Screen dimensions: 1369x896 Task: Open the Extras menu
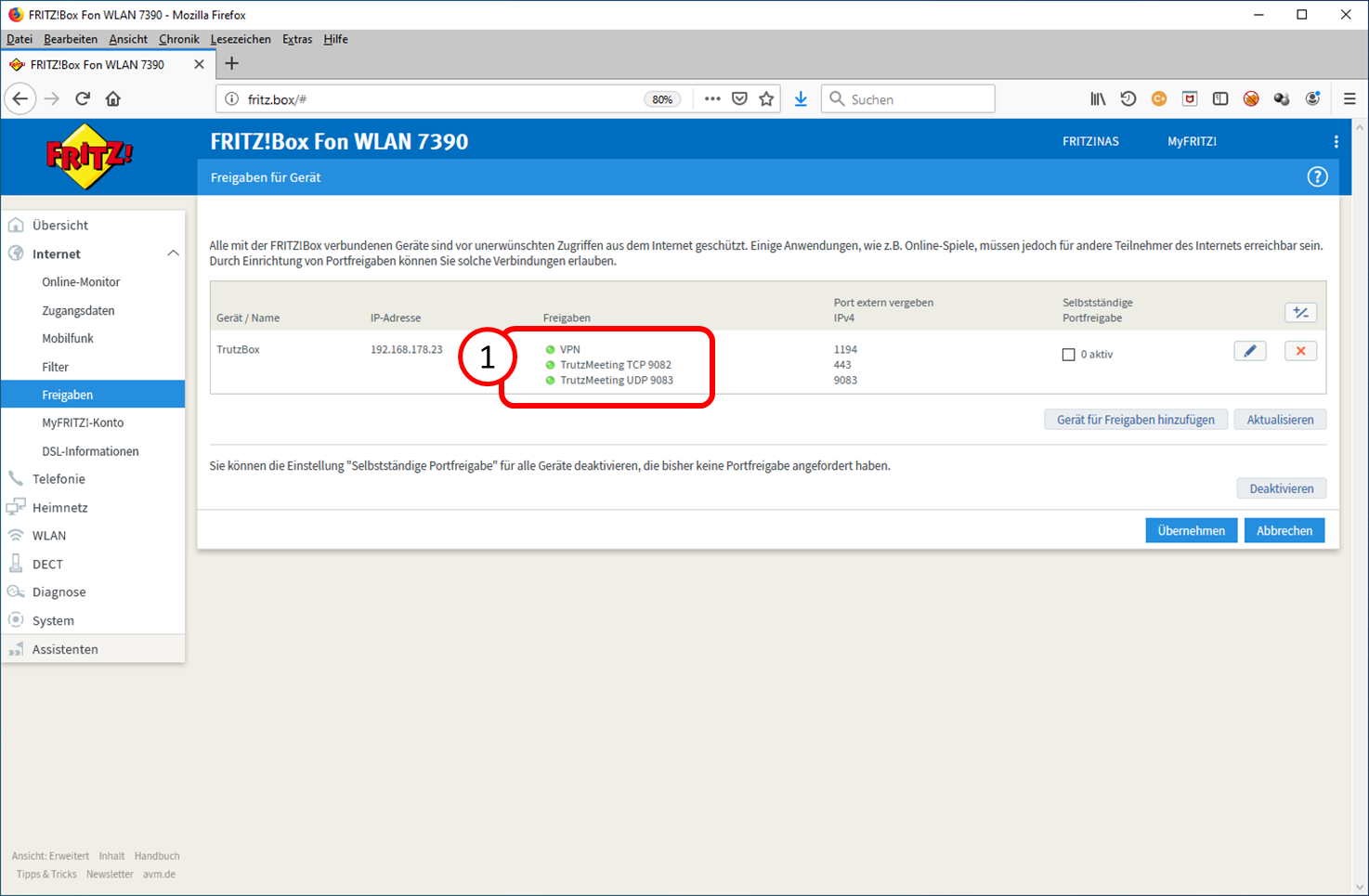click(x=297, y=39)
